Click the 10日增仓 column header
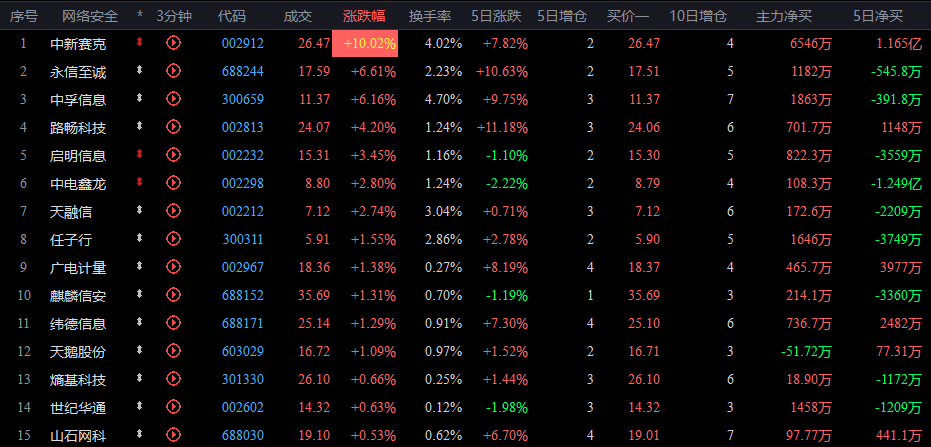This screenshot has height=447, width=931. (x=698, y=17)
